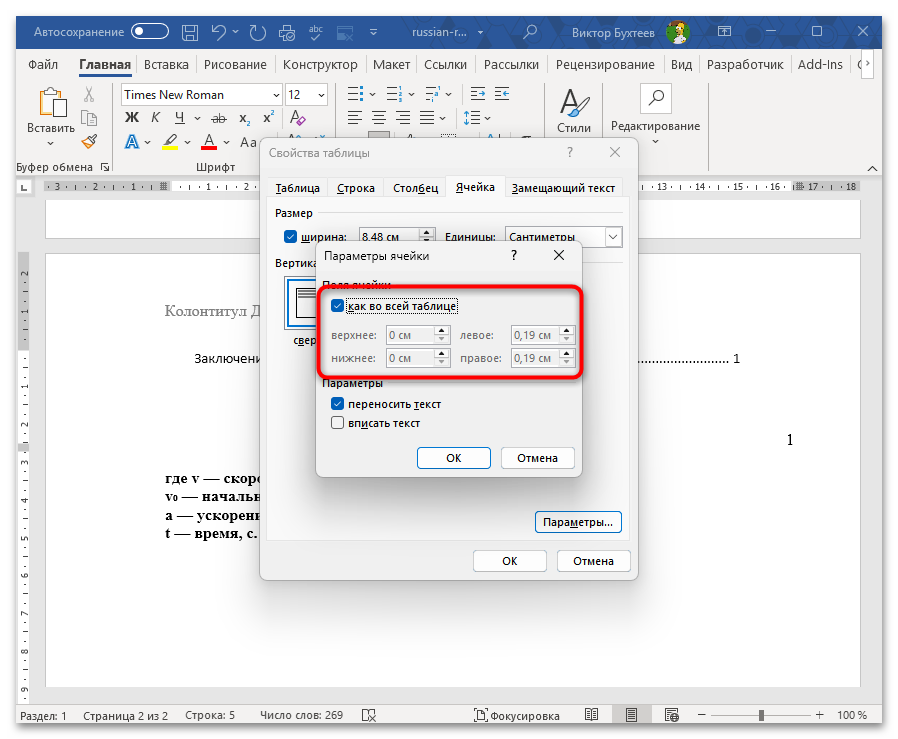Apply Italic (К) formatting
This screenshot has height=739, width=898.
pyautogui.click(x=156, y=118)
